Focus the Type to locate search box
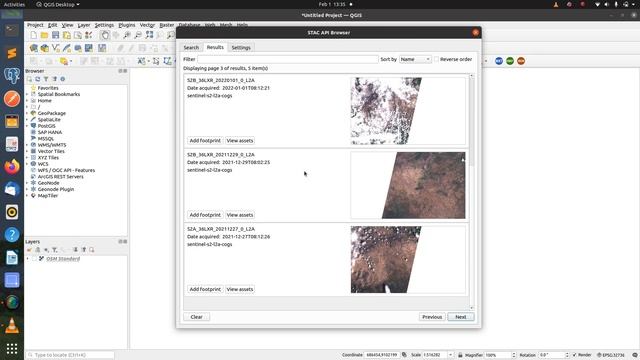The width and height of the screenshot is (640, 360). 70,355
